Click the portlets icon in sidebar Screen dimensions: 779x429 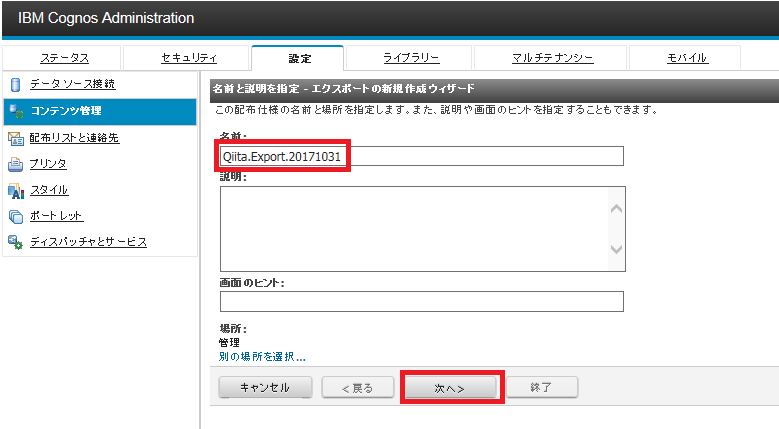[16, 216]
